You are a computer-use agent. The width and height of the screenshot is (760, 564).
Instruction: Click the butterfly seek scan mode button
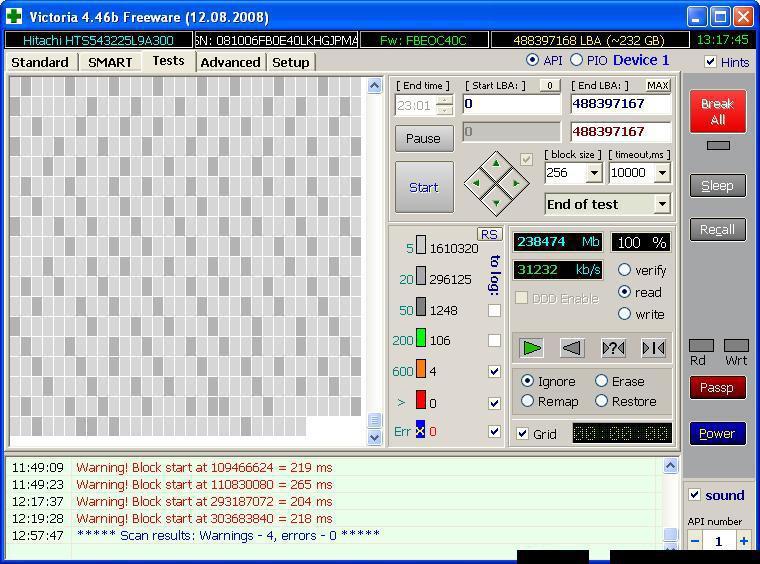(653, 348)
